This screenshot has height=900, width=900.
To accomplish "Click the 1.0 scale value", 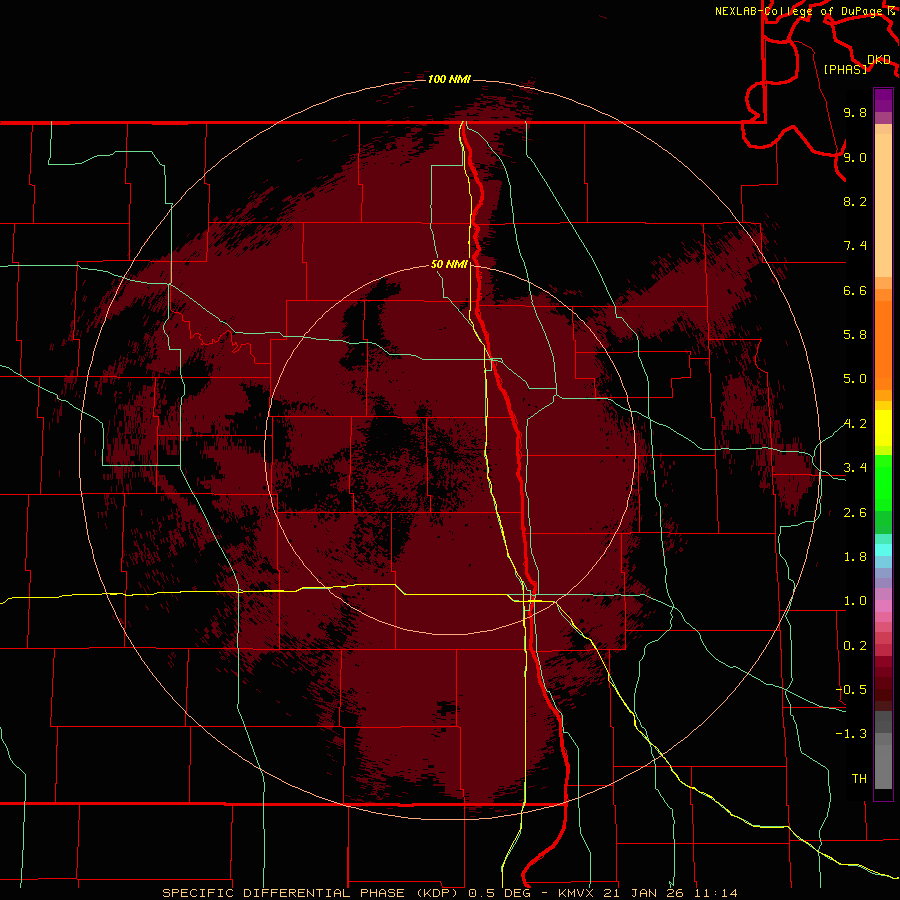I will click(855, 601).
